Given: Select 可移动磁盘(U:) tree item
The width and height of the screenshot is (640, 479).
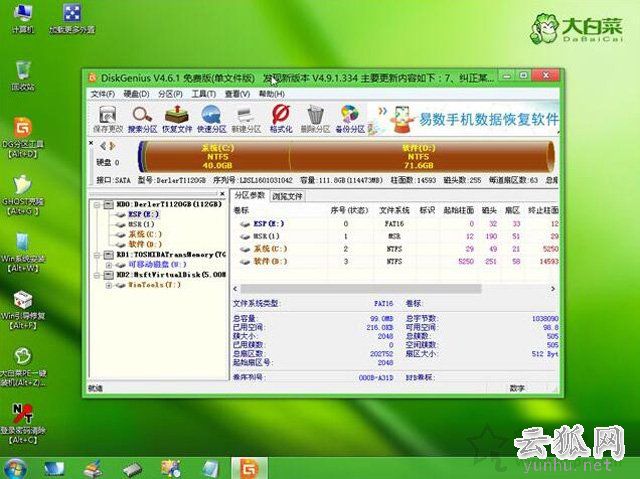Looking at the screenshot, I should click(157, 265).
